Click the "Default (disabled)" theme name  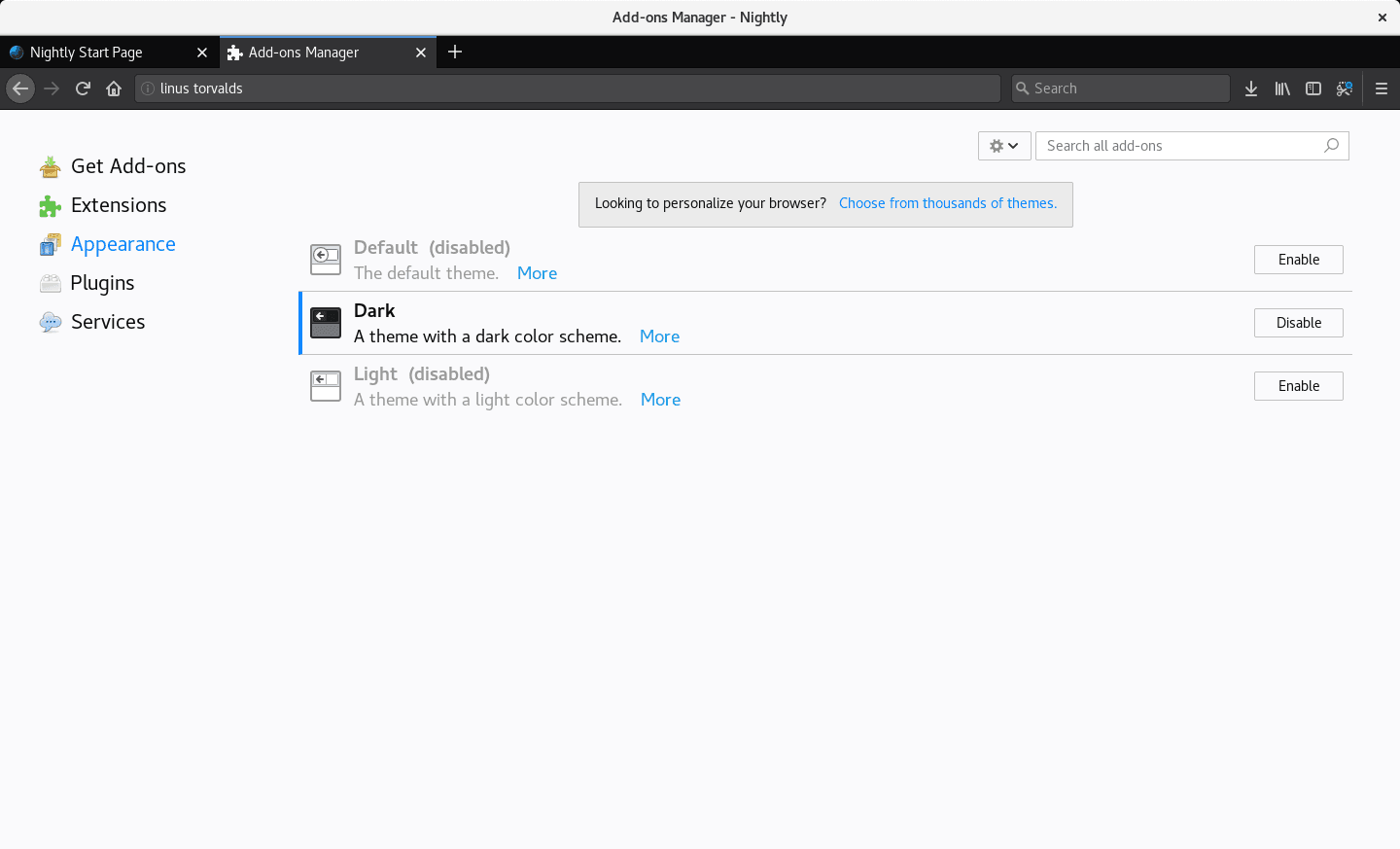[x=432, y=248]
